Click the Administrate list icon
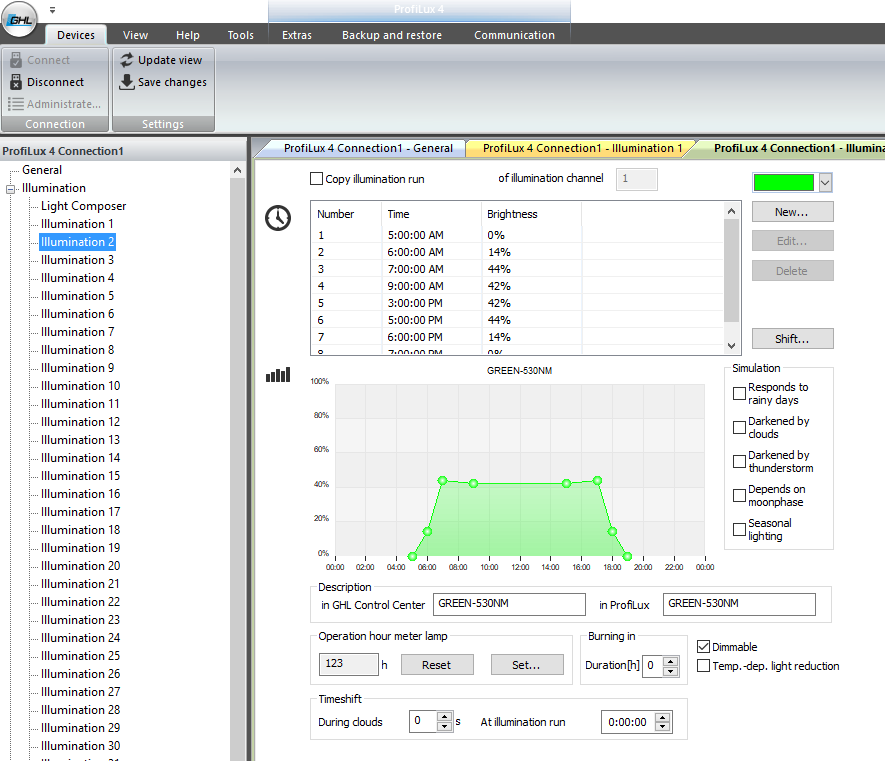885x761 pixels. pyautogui.click(x=16, y=104)
